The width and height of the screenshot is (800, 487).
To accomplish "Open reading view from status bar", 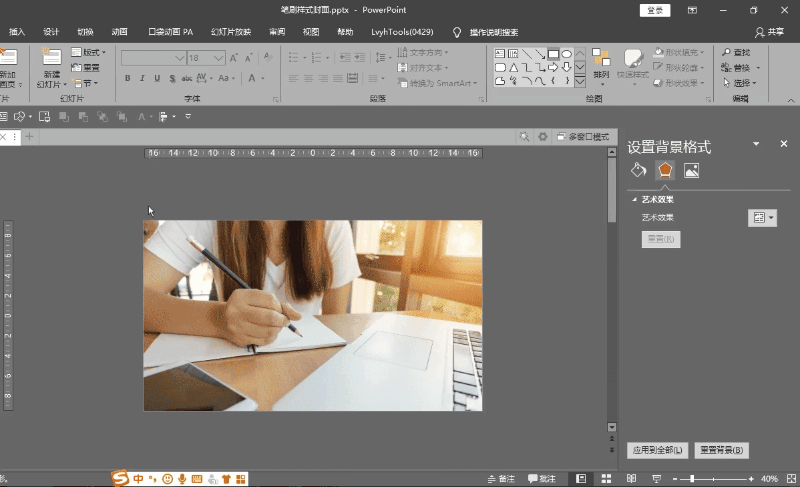I will point(631,478).
